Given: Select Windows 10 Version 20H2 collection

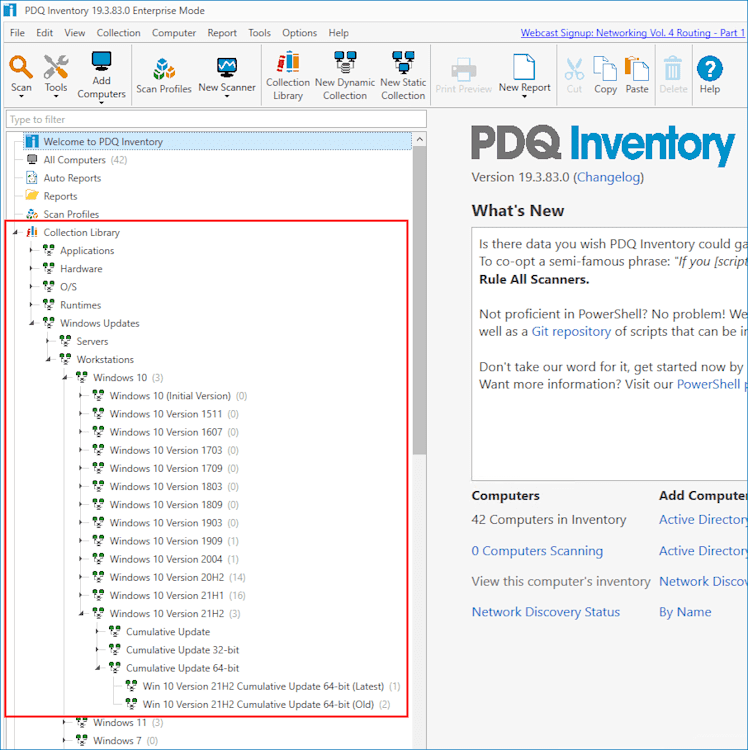Looking at the screenshot, I should tap(167, 577).
